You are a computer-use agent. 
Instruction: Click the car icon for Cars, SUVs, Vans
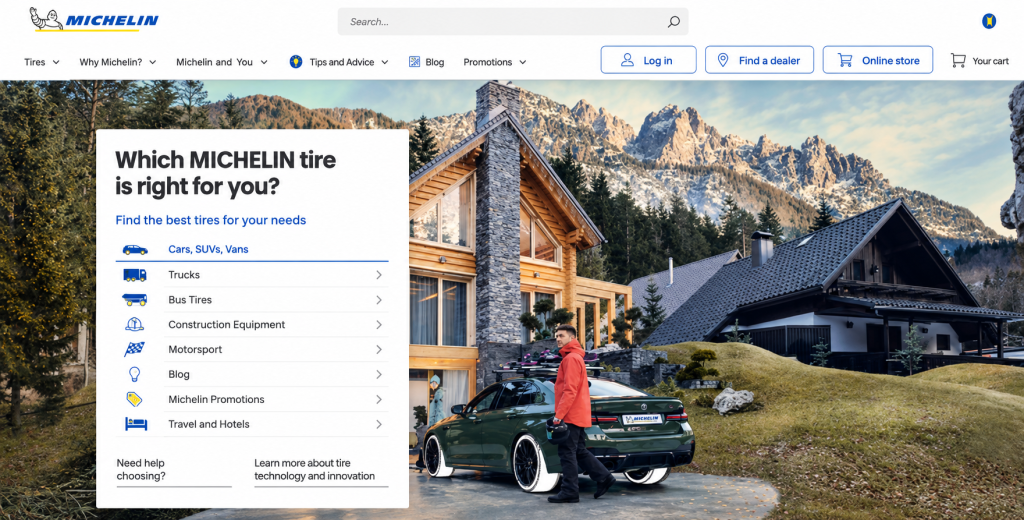click(135, 250)
